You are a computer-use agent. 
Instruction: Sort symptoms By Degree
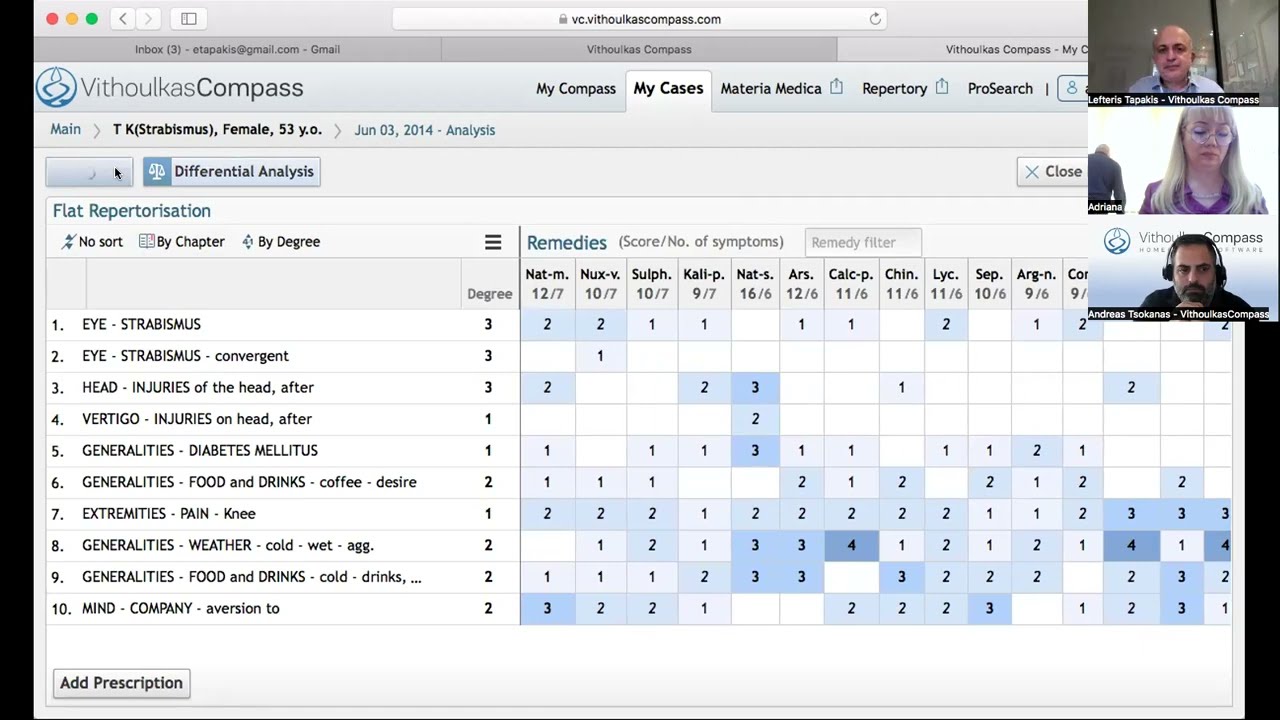pos(281,242)
